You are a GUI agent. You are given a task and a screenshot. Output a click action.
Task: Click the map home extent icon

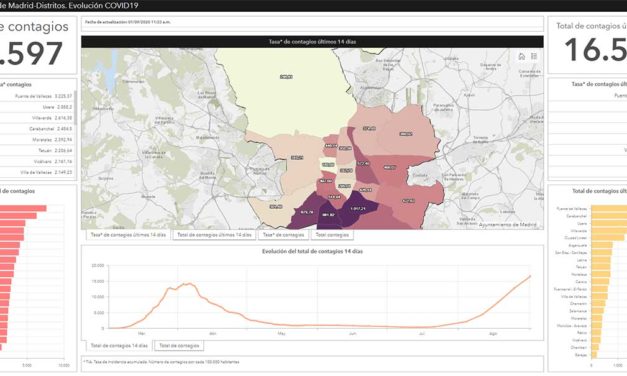tap(521, 56)
